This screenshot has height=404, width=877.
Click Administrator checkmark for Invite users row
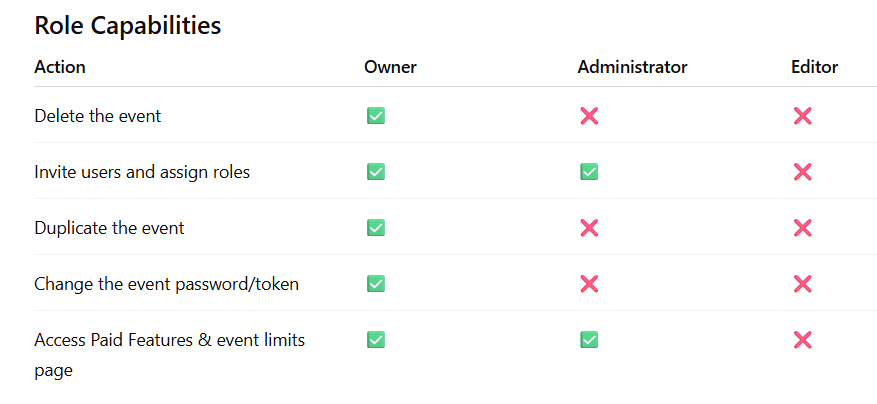tap(589, 172)
